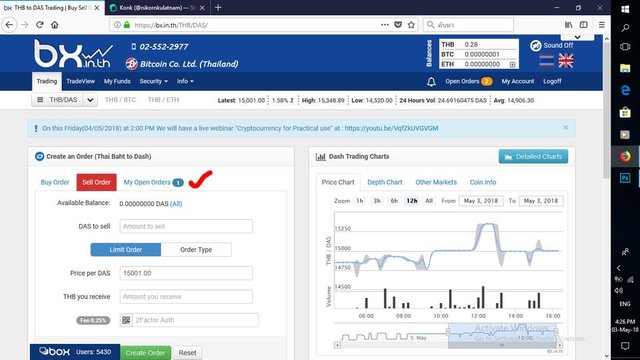Expand the collapsed header chevron

[x=577, y=37]
